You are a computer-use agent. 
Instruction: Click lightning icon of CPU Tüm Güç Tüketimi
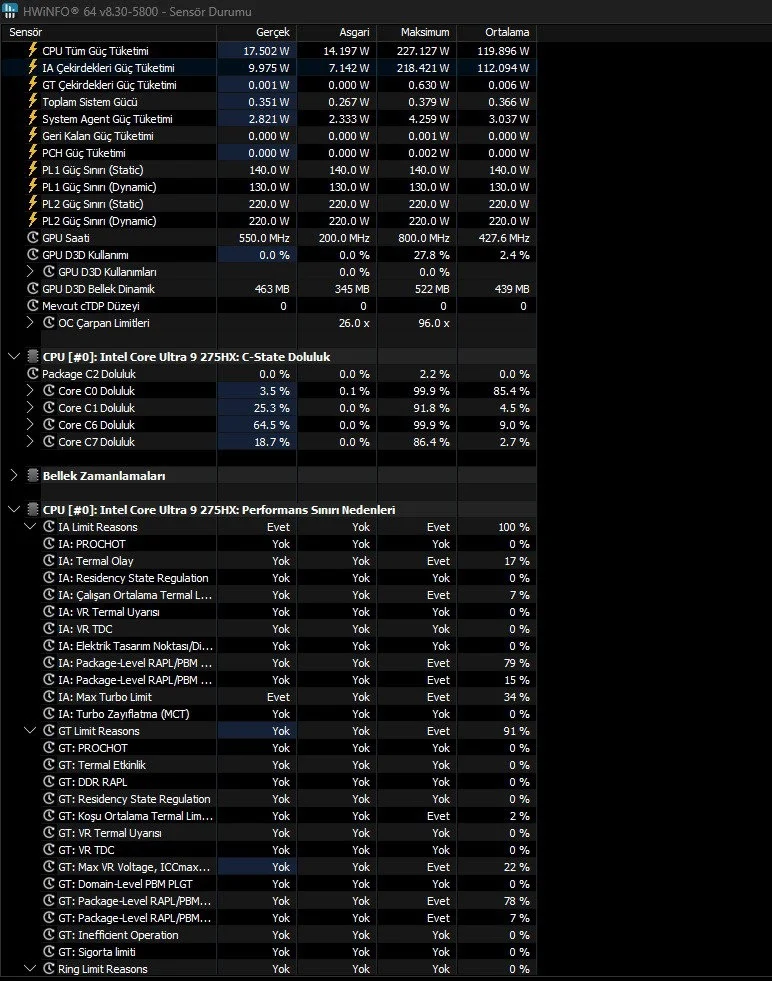(33, 50)
